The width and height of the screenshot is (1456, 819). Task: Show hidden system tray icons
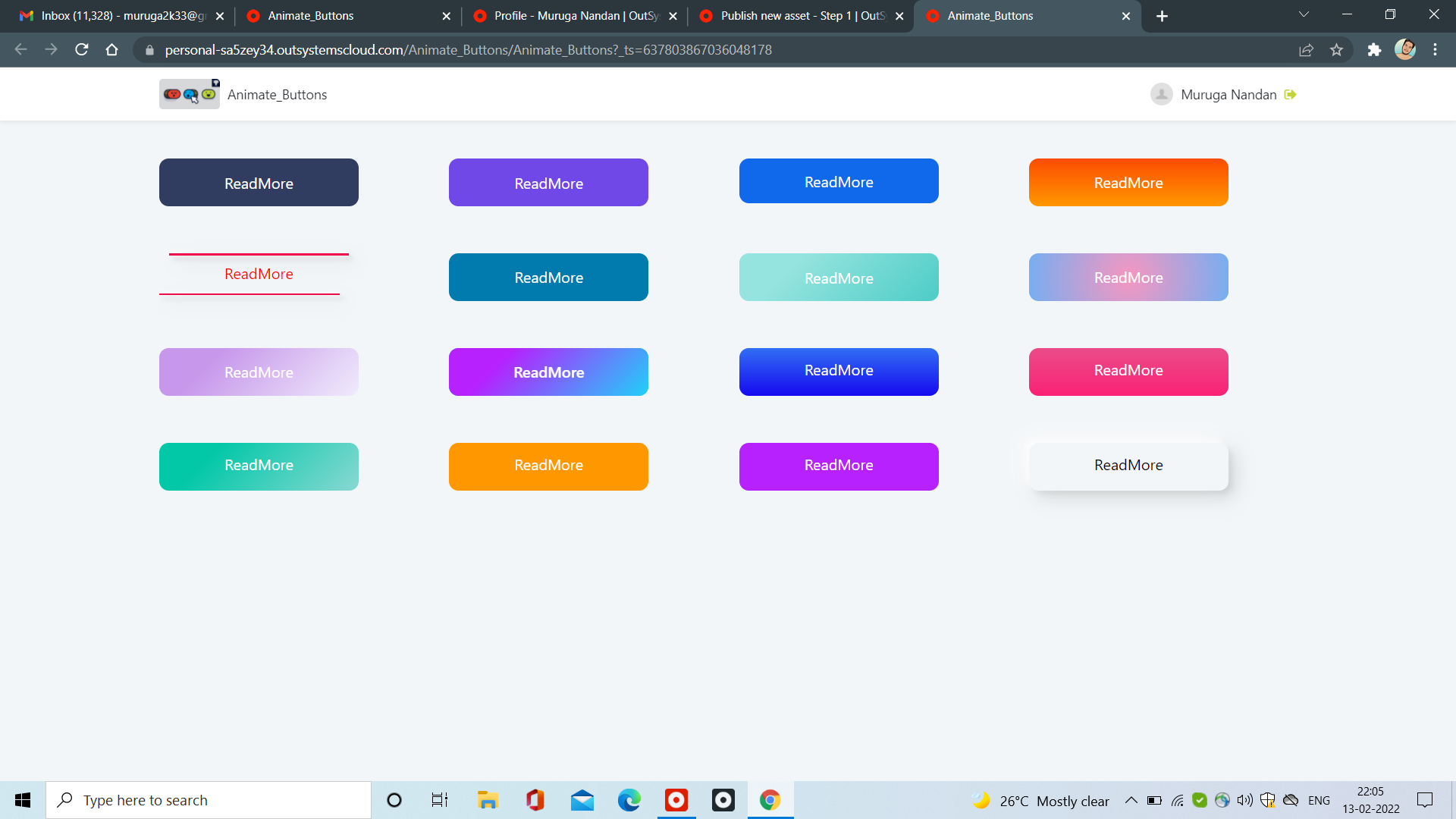[1131, 800]
